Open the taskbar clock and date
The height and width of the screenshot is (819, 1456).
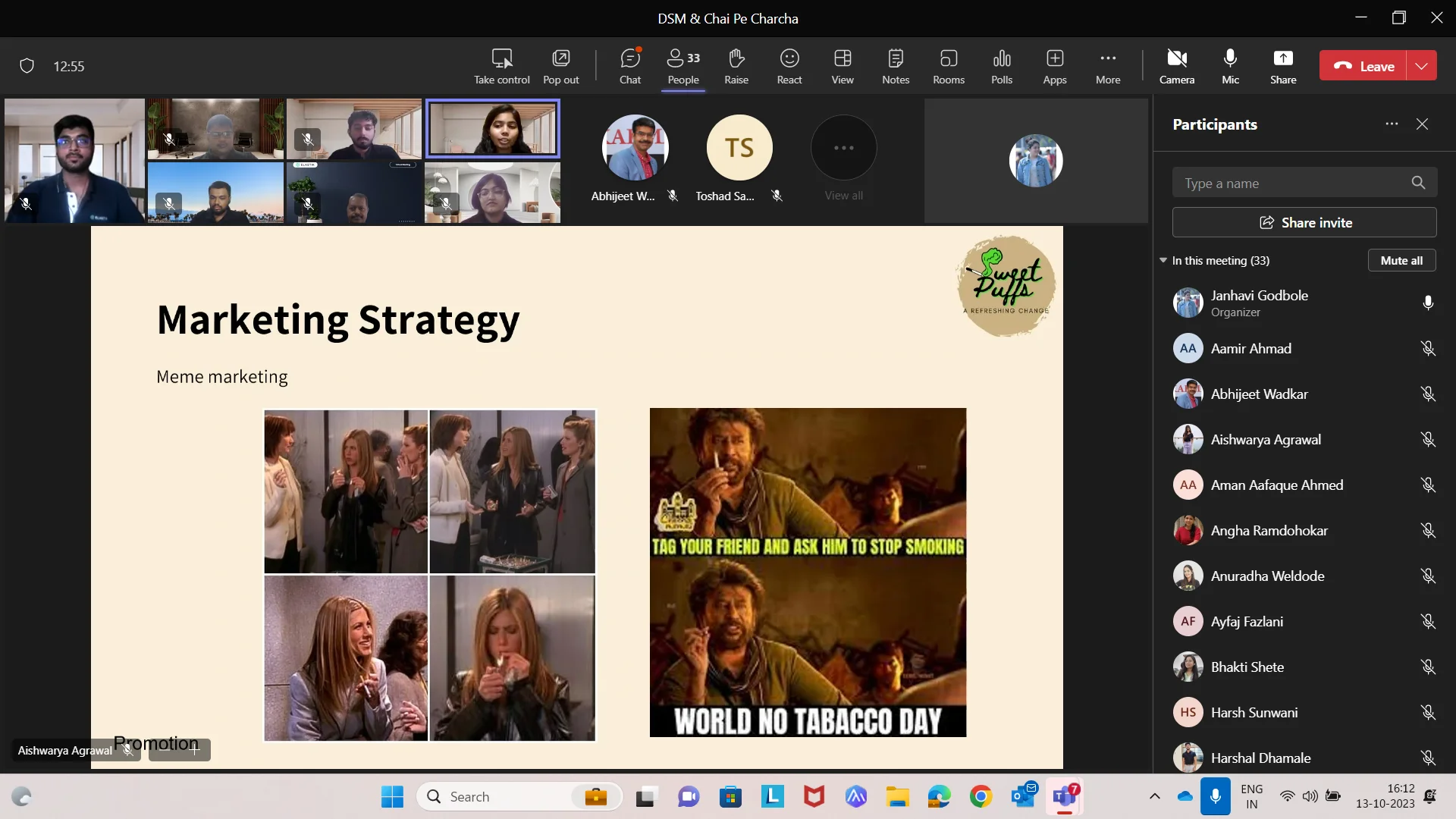[1385, 796]
